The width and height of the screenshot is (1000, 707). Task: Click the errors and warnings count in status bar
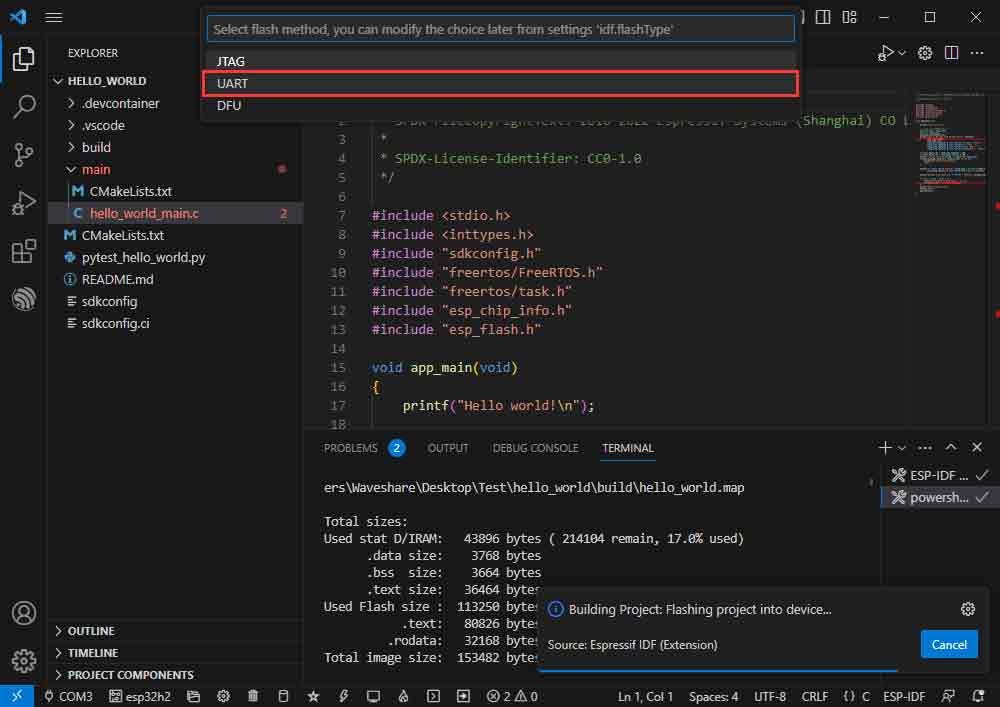pyautogui.click(x=512, y=696)
